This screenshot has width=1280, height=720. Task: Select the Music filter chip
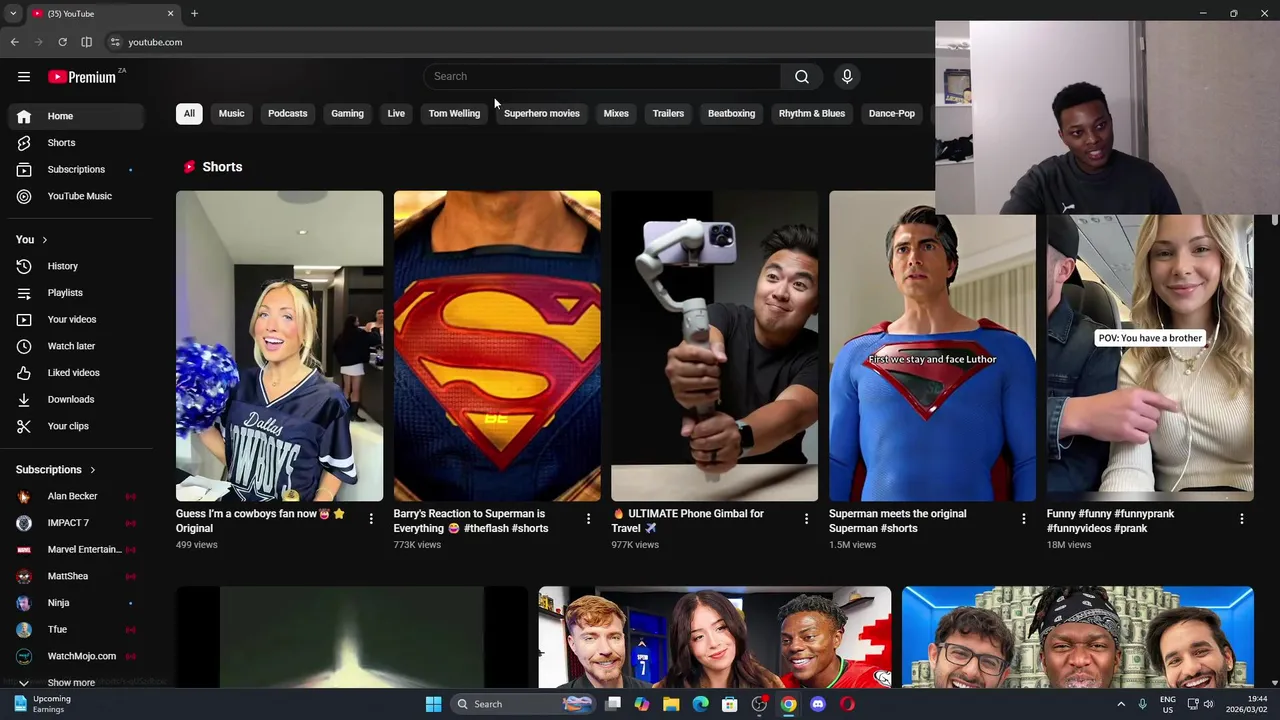point(231,114)
